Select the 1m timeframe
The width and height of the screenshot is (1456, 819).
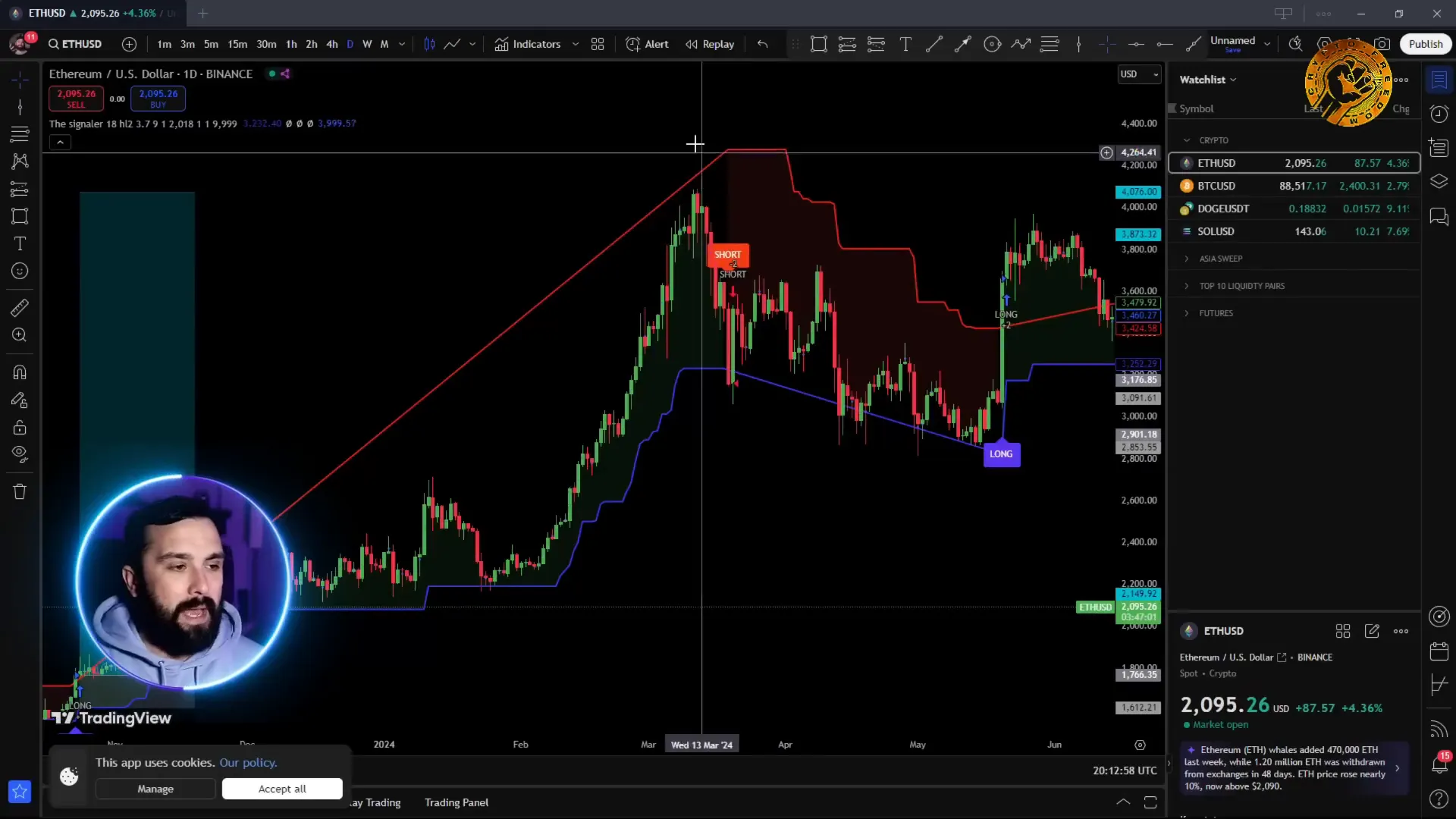point(164,44)
